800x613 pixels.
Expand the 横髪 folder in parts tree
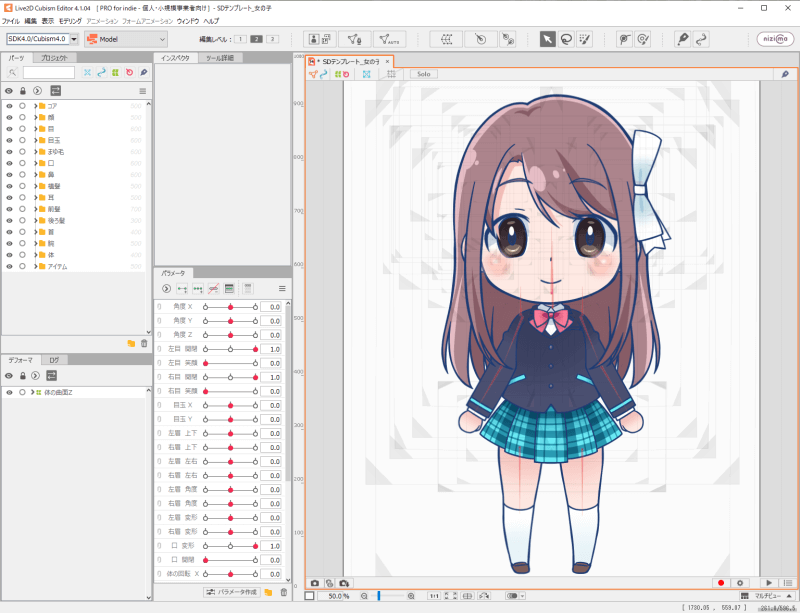(x=36, y=186)
